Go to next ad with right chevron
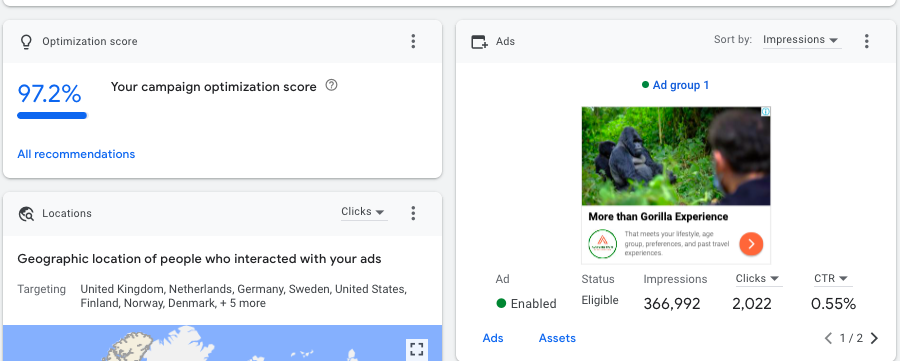This screenshot has width=900, height=361. (x=874, y=338)
